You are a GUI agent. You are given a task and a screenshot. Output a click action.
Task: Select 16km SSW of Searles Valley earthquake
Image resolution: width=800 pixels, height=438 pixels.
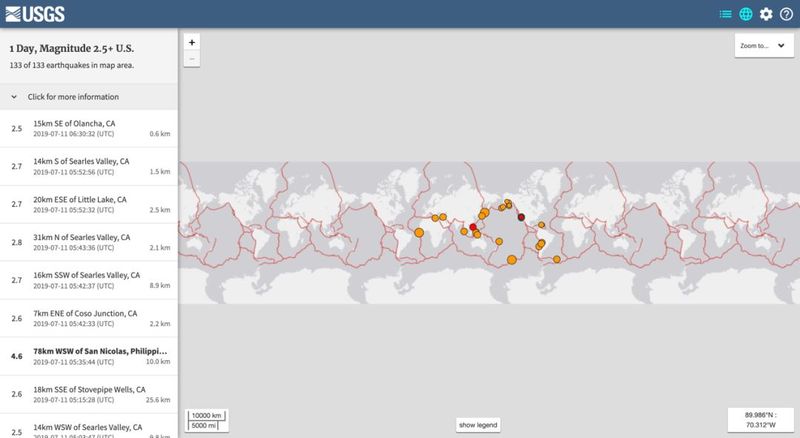click(89, 280)
